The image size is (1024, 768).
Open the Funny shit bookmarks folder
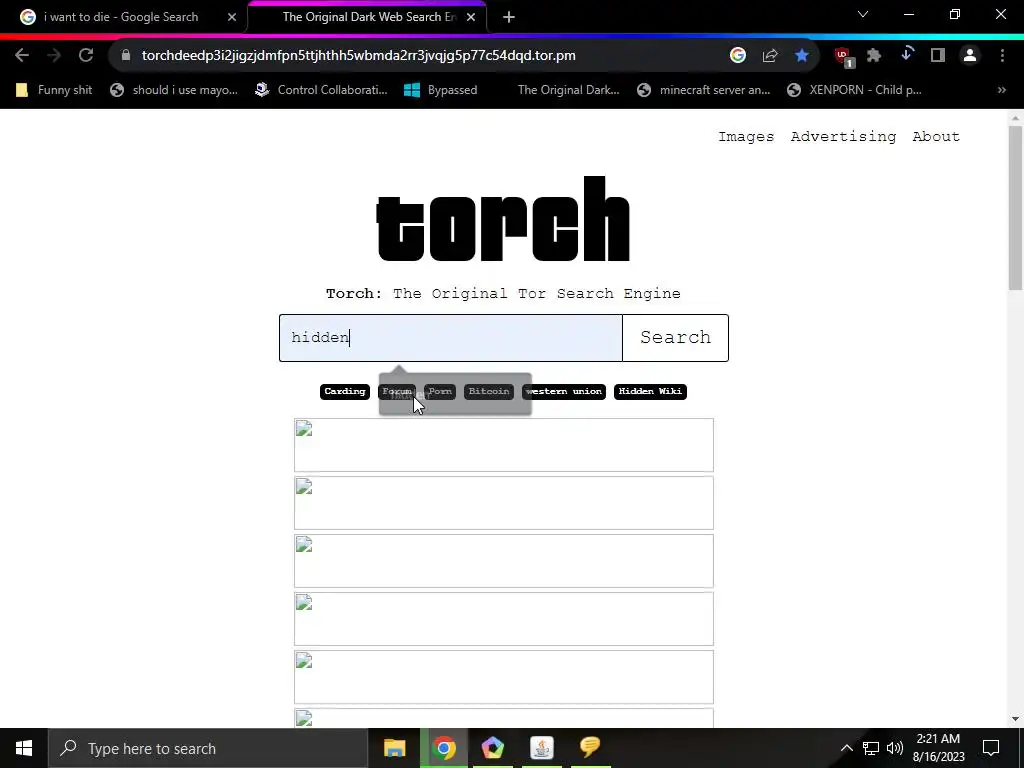pyautogui.click(x=54, y=90)
